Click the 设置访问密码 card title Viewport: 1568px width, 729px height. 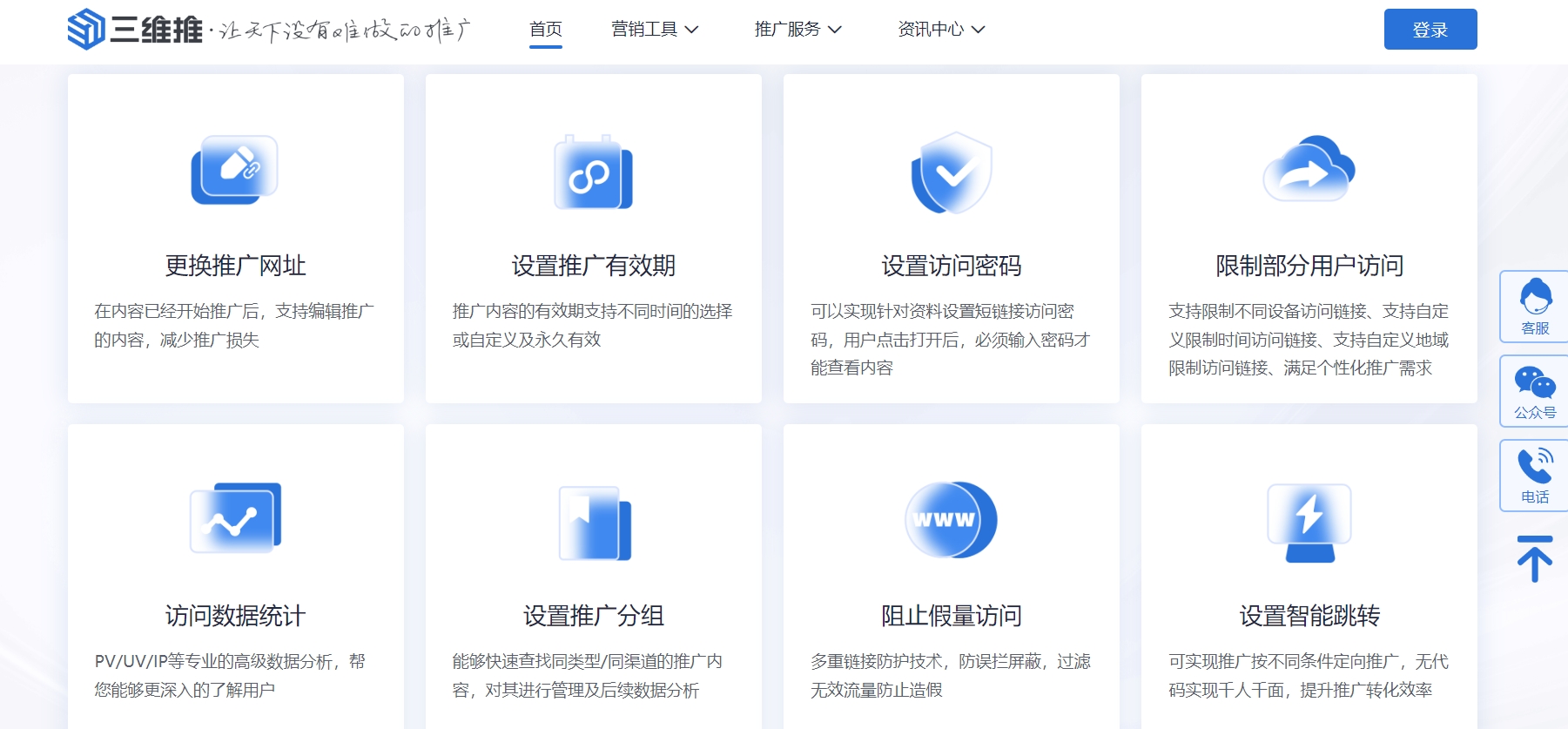tap(951, 266)
